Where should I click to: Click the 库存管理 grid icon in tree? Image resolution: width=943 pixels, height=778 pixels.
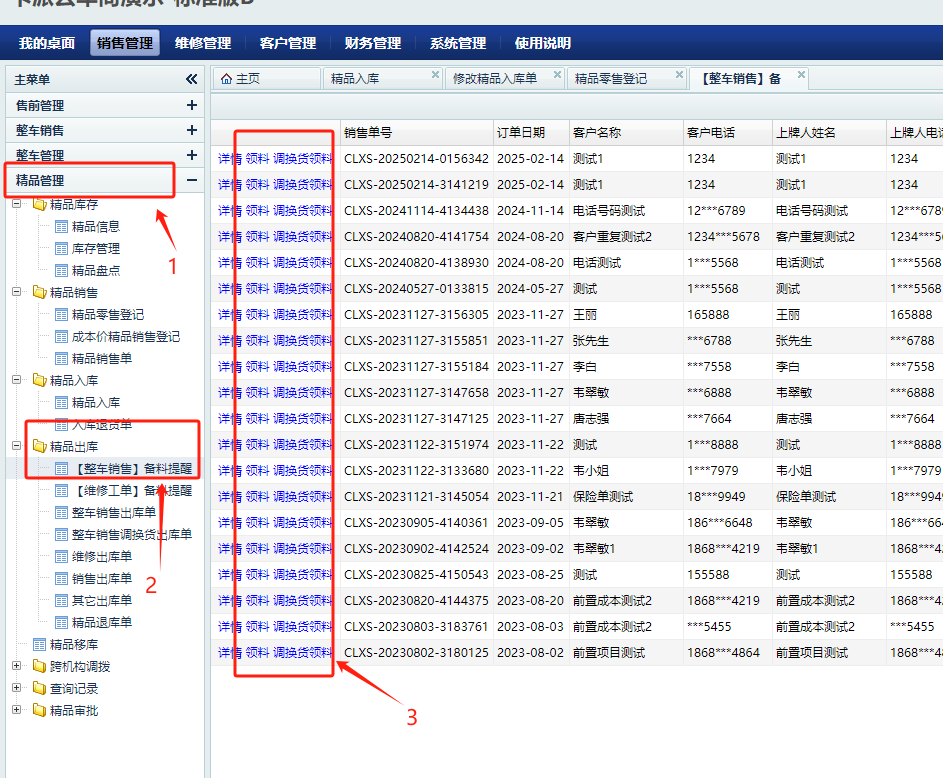click(61, 249)
